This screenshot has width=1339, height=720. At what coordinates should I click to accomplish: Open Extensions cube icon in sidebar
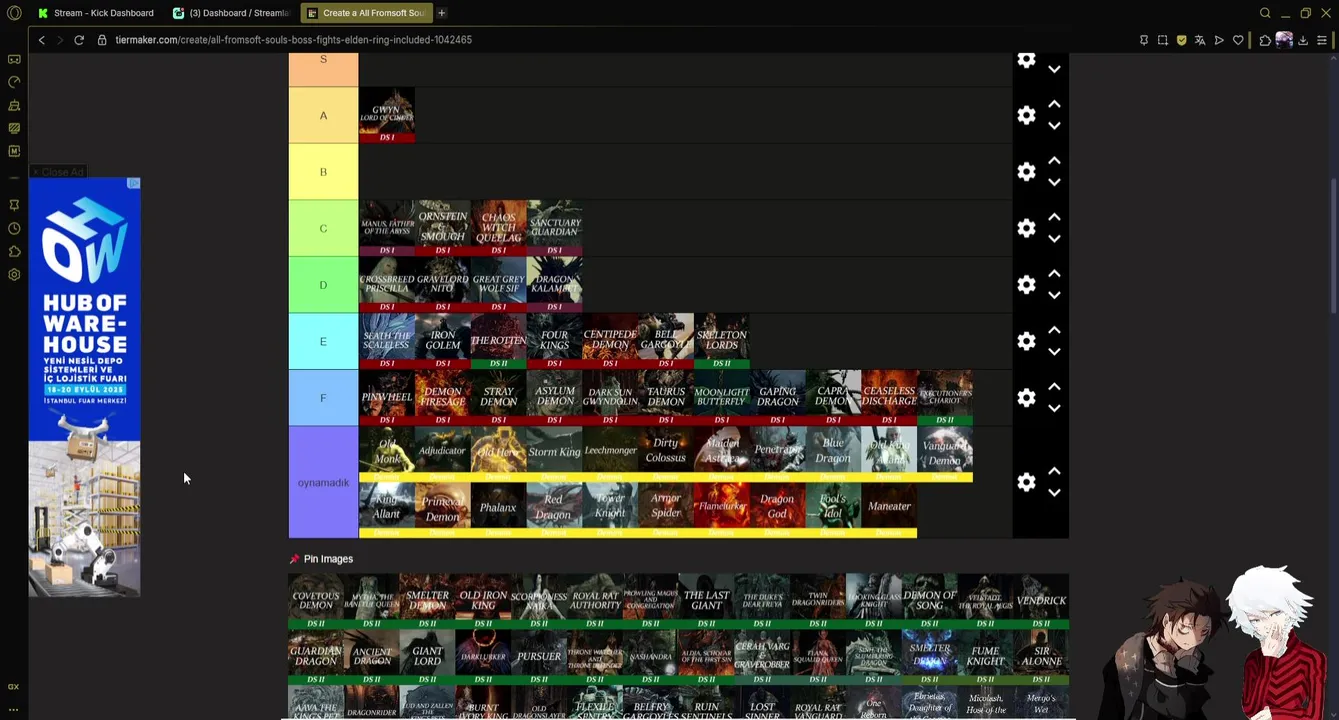(14, 251)
